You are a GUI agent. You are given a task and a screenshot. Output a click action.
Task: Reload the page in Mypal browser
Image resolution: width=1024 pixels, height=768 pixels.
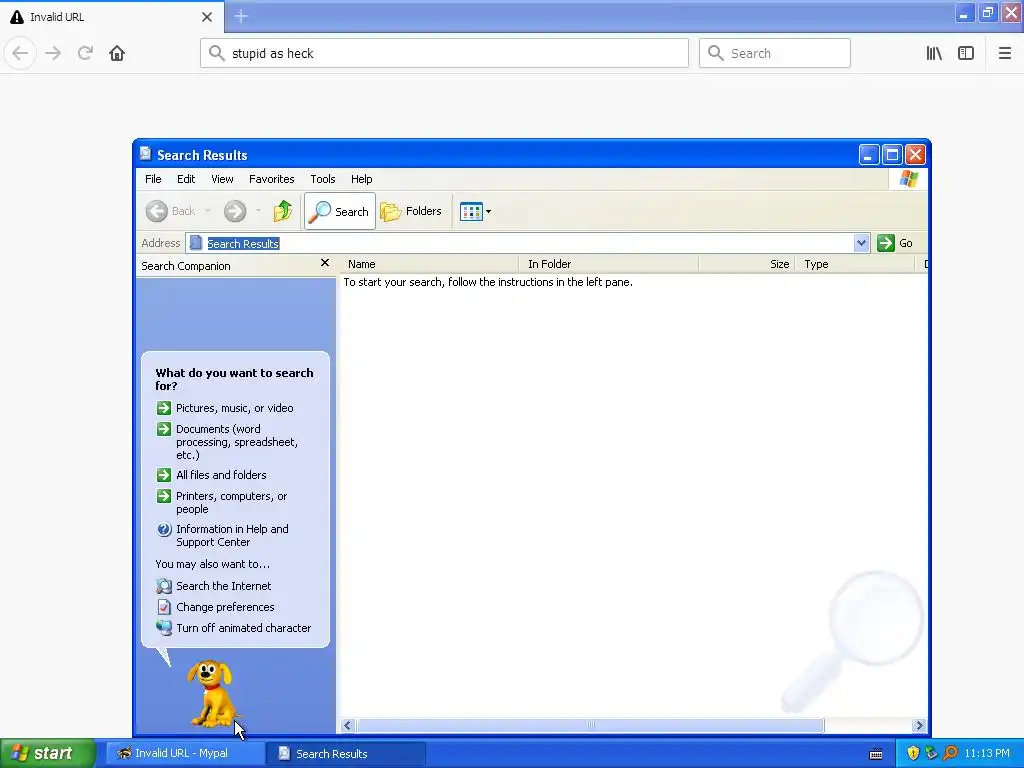coord(85,53)
